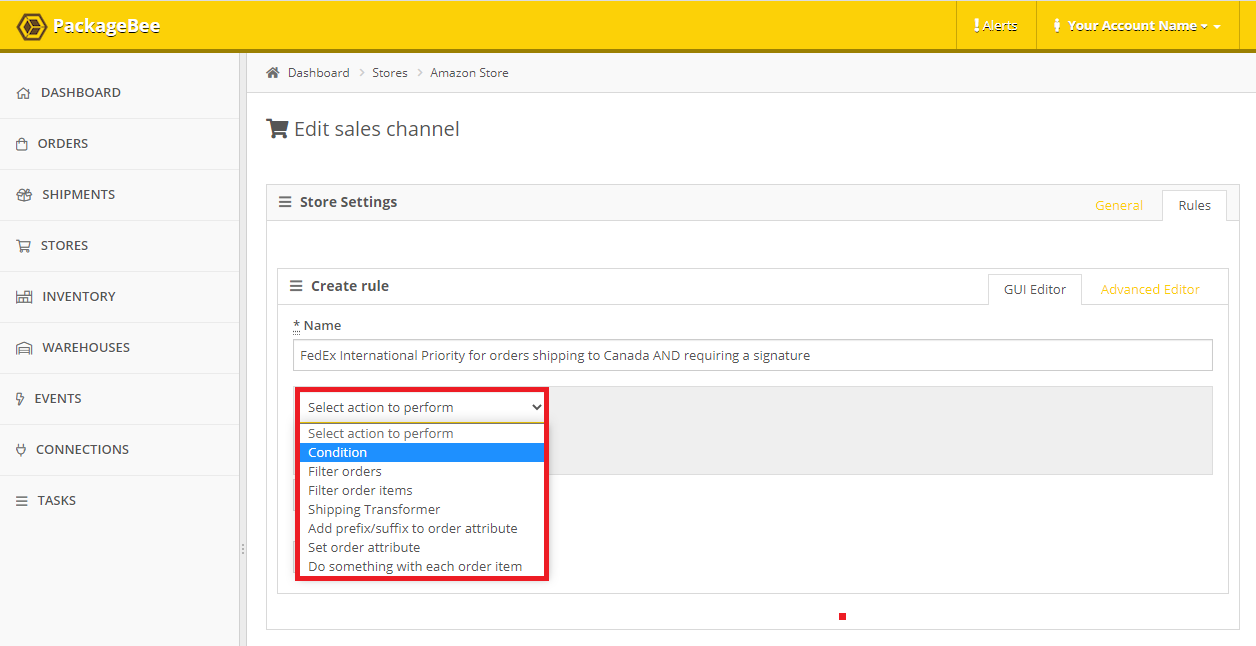Click the Orders bag icon

22,144
